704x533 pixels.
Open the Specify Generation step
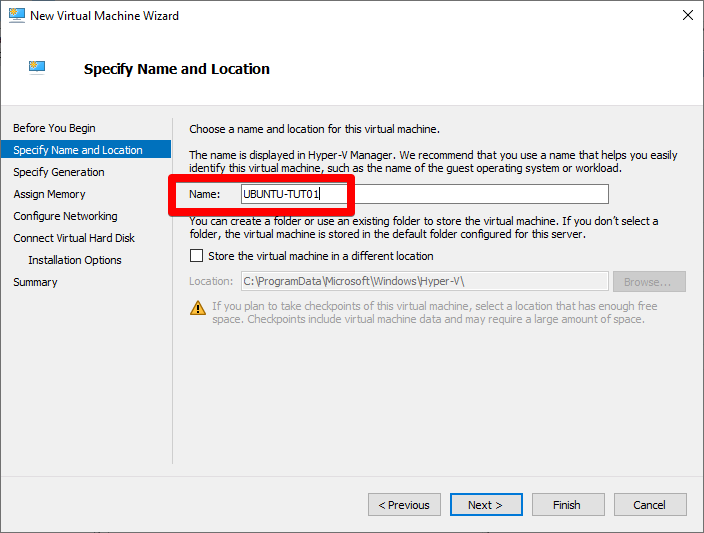coord(59,172)
